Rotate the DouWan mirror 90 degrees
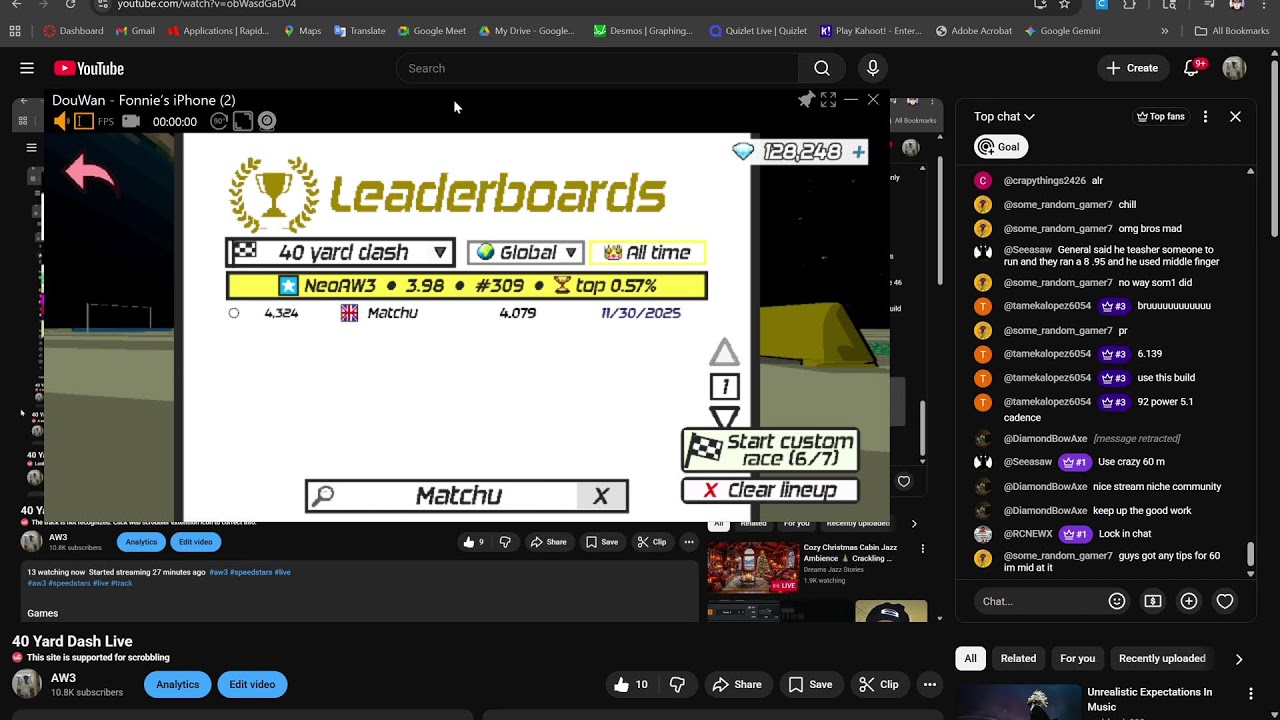 point(219,121)
